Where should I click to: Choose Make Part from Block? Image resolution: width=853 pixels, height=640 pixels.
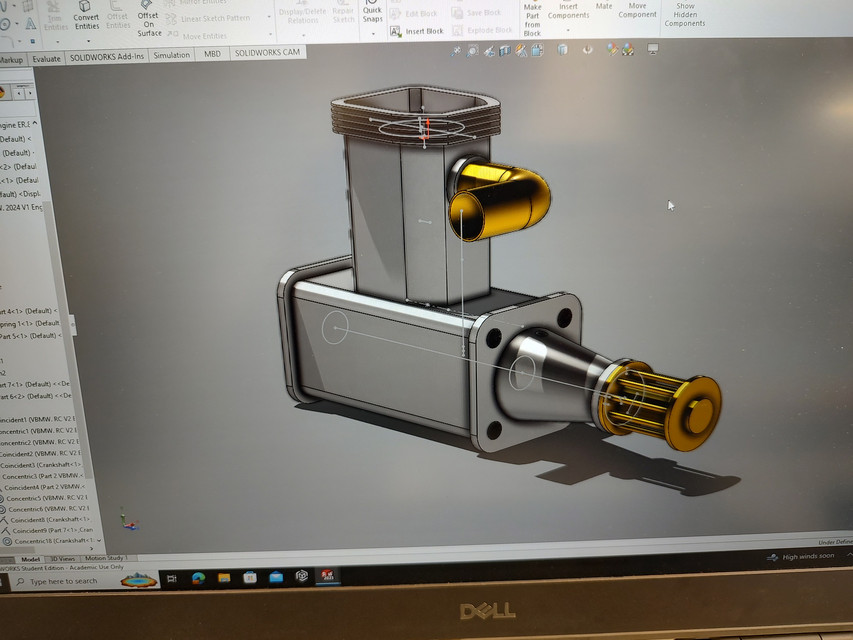click(533, 16)
